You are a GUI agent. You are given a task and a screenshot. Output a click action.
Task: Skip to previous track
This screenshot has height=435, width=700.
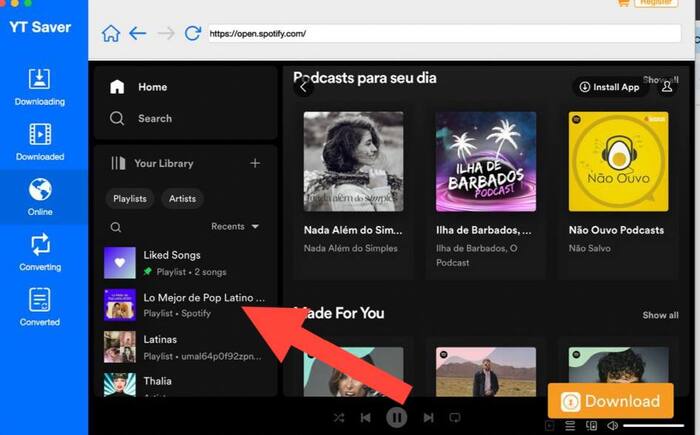[366, 418]
